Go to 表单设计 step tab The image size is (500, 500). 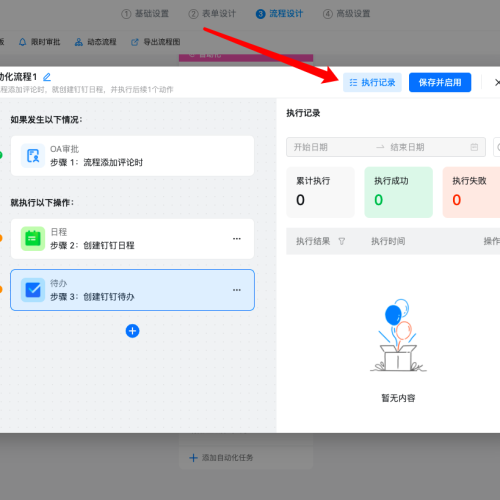coord(212,14)
